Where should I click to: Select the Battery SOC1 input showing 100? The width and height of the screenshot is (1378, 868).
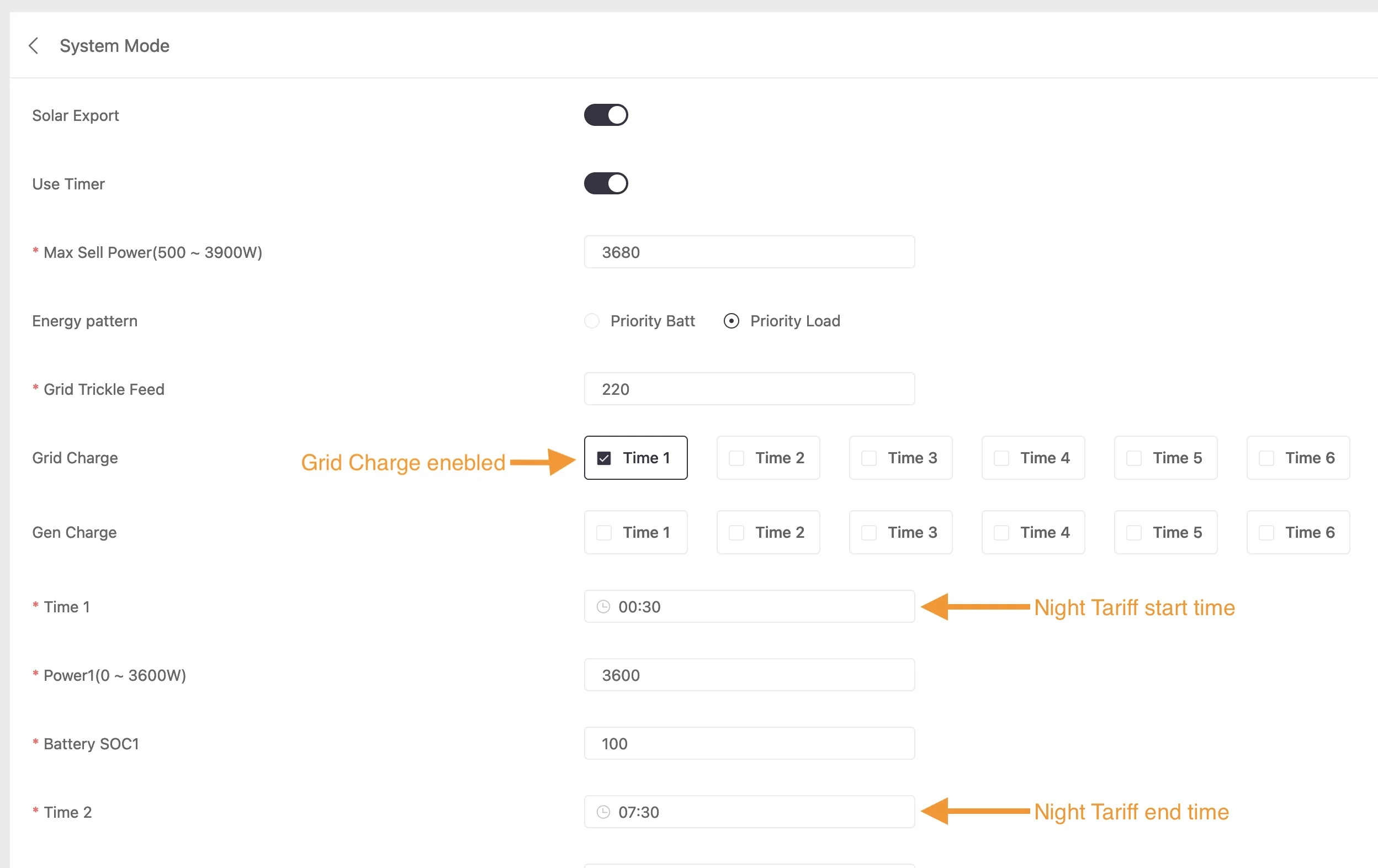(x=749, y=743)
